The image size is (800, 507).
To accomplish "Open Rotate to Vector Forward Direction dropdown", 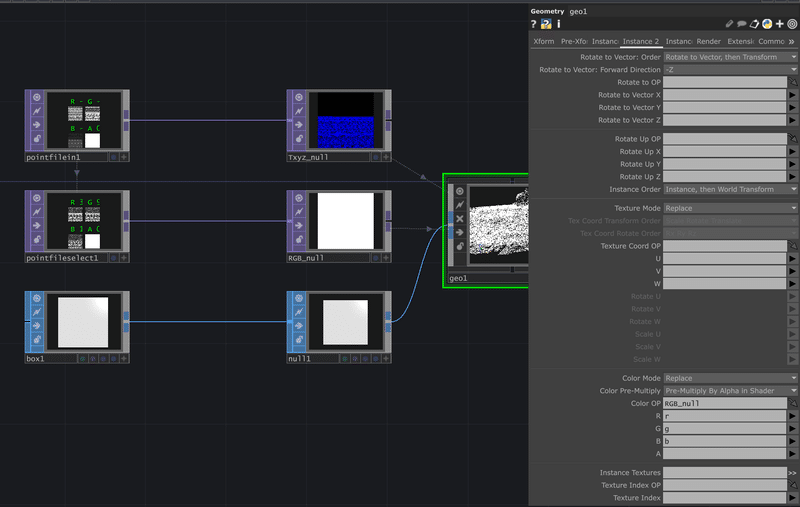I will [731, 69].
